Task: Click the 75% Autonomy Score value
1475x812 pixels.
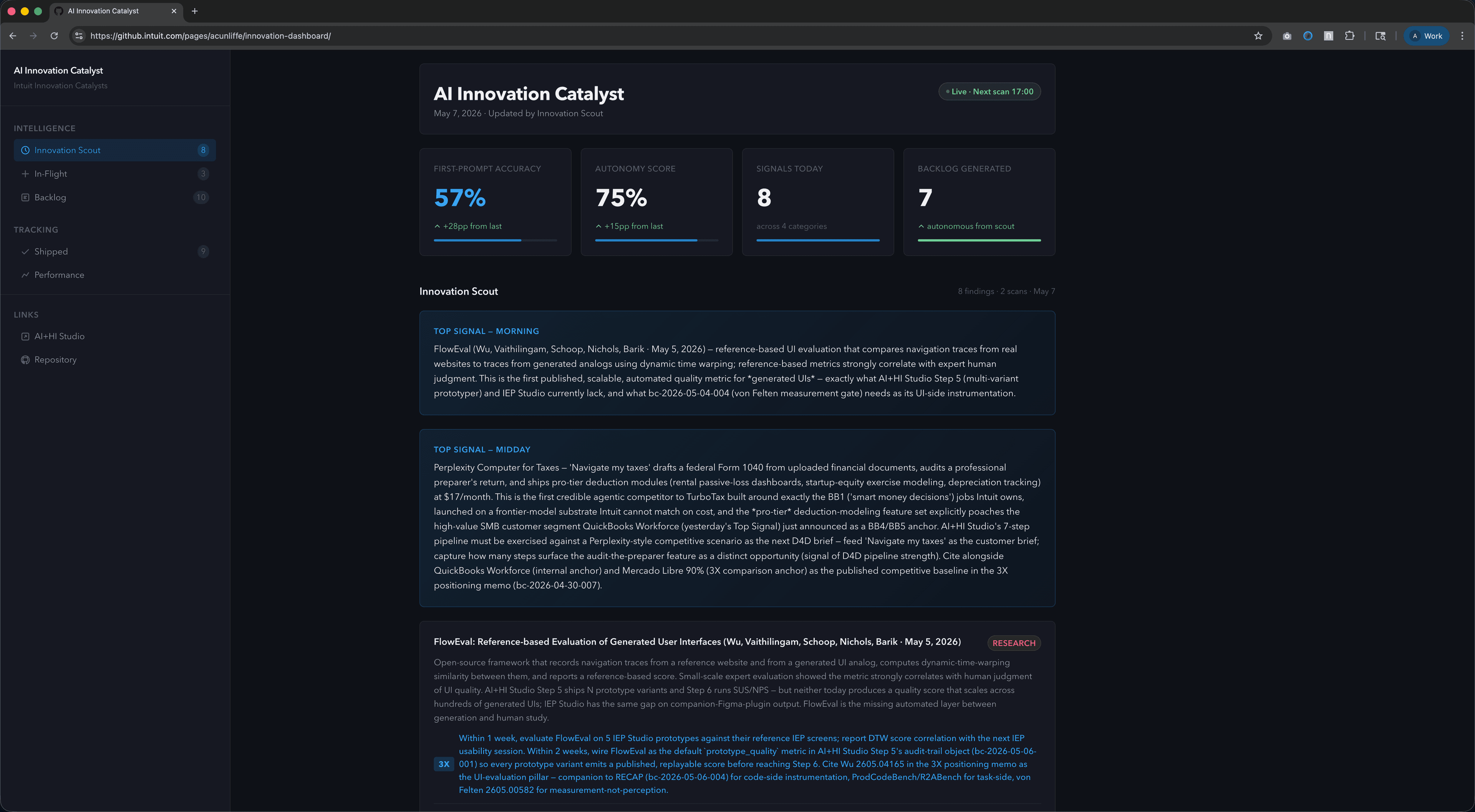Action: coord(621,197)
